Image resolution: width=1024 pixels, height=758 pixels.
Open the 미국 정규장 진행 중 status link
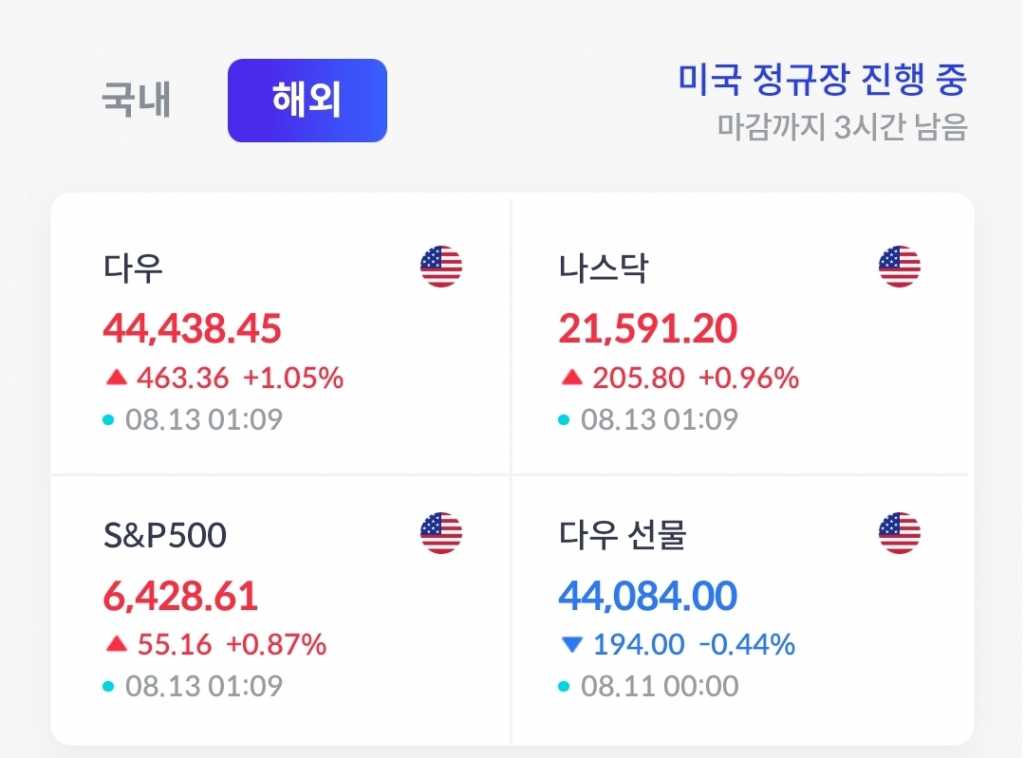coord(822,80)
